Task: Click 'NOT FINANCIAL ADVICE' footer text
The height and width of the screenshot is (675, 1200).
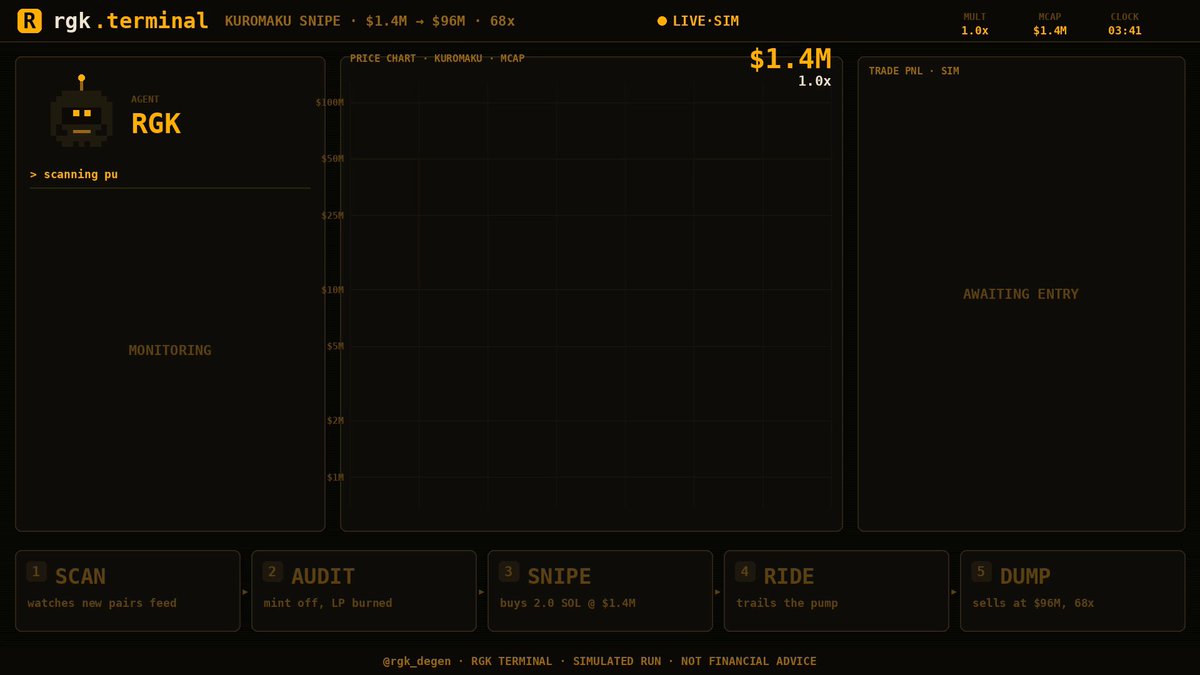Action: click(749, 661)
